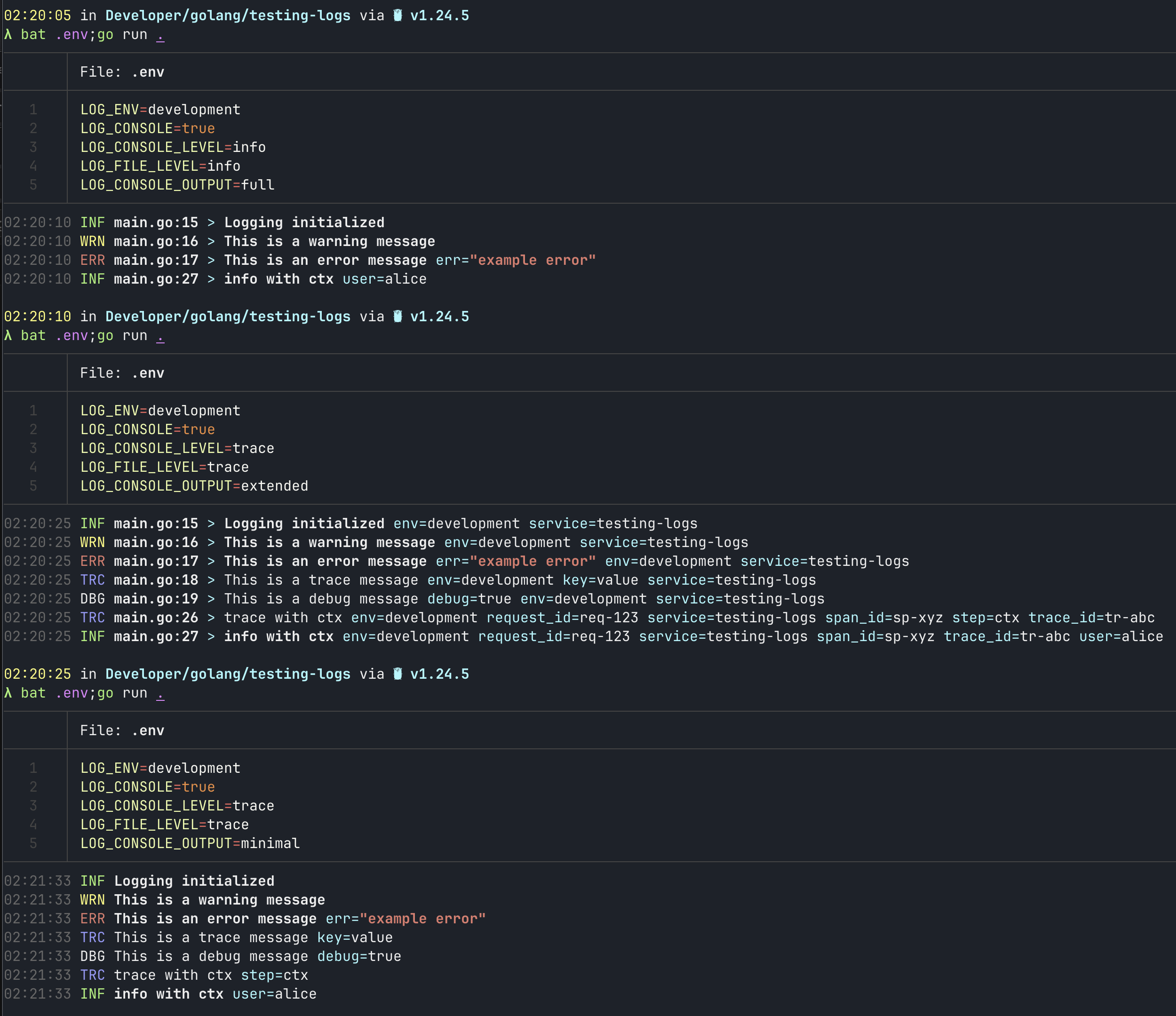Screen dimensions: 1176x1016
Task: Click the LOG_CONSOLE_LEVEL=info line
Action: pyautogui.click(x=173, y=147)
